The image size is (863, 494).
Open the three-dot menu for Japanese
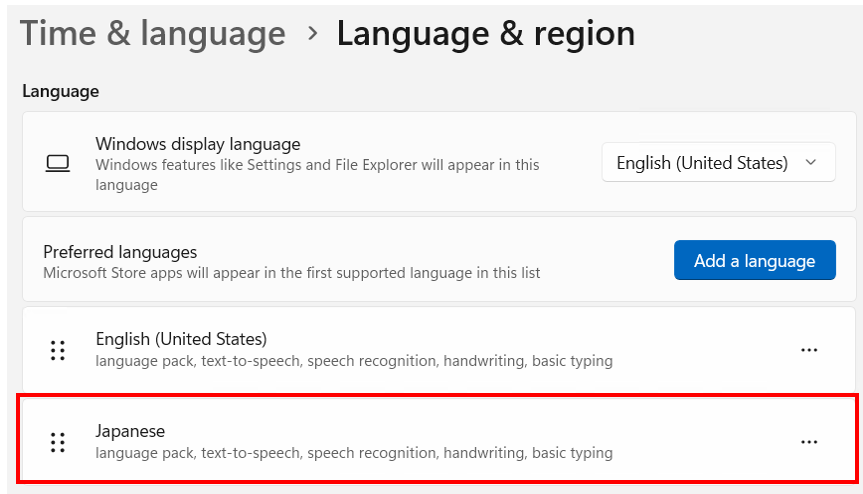pos(809,442)
